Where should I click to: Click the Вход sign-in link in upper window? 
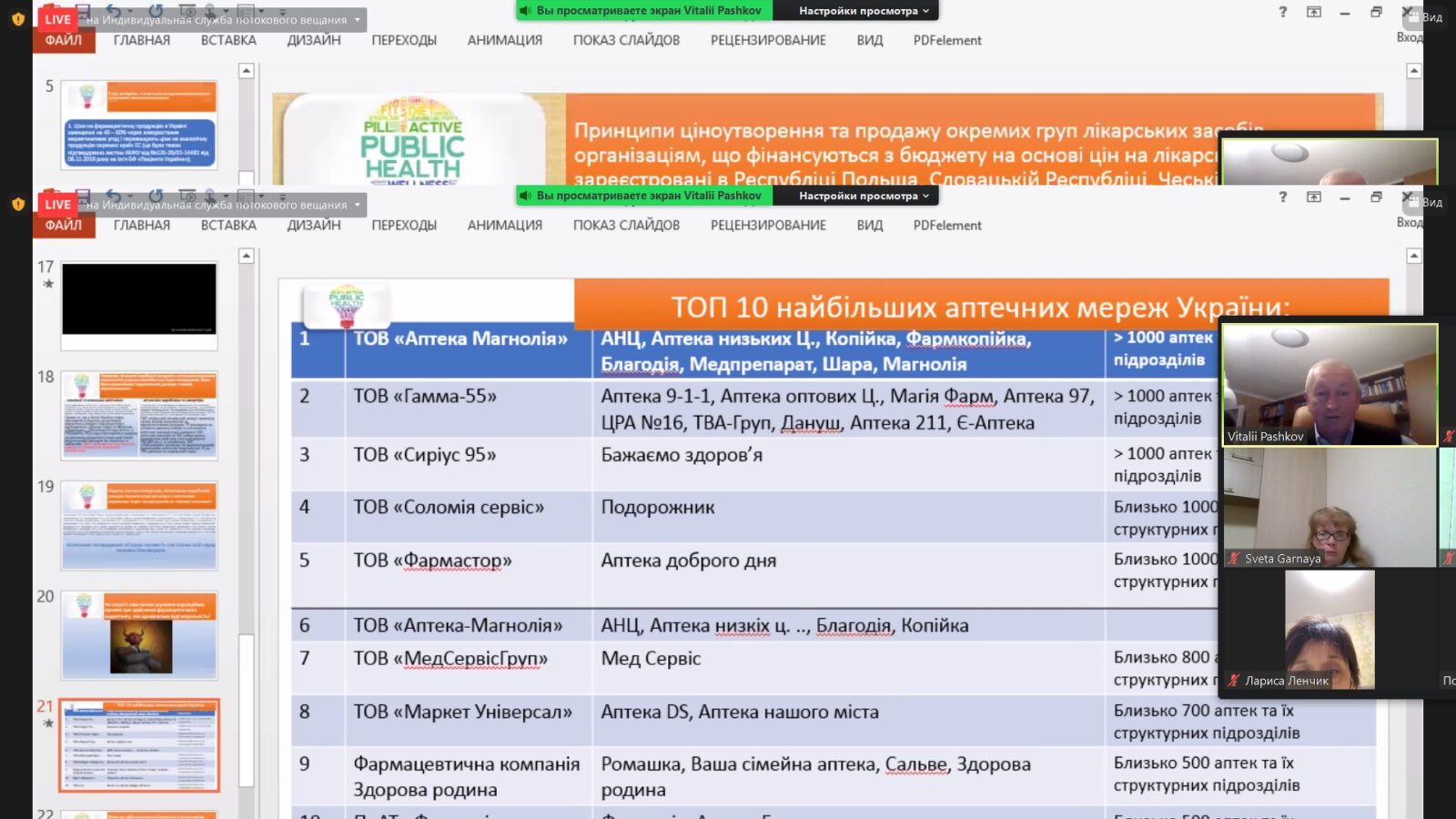tap(1410, 37)
